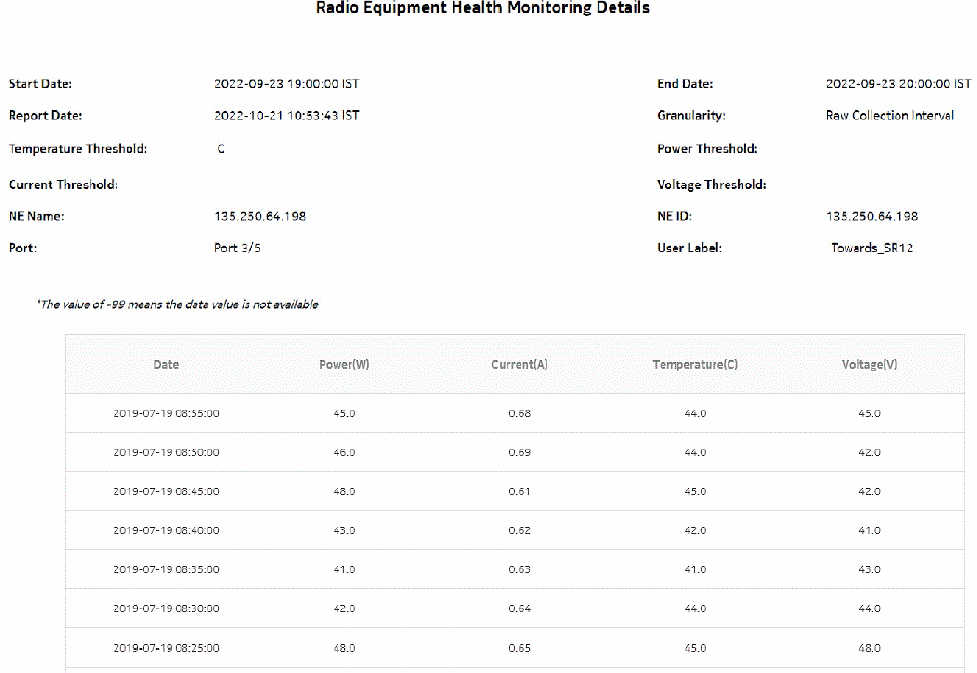
Task: Click the Voltage(V) column header
Action: (866, 364)
